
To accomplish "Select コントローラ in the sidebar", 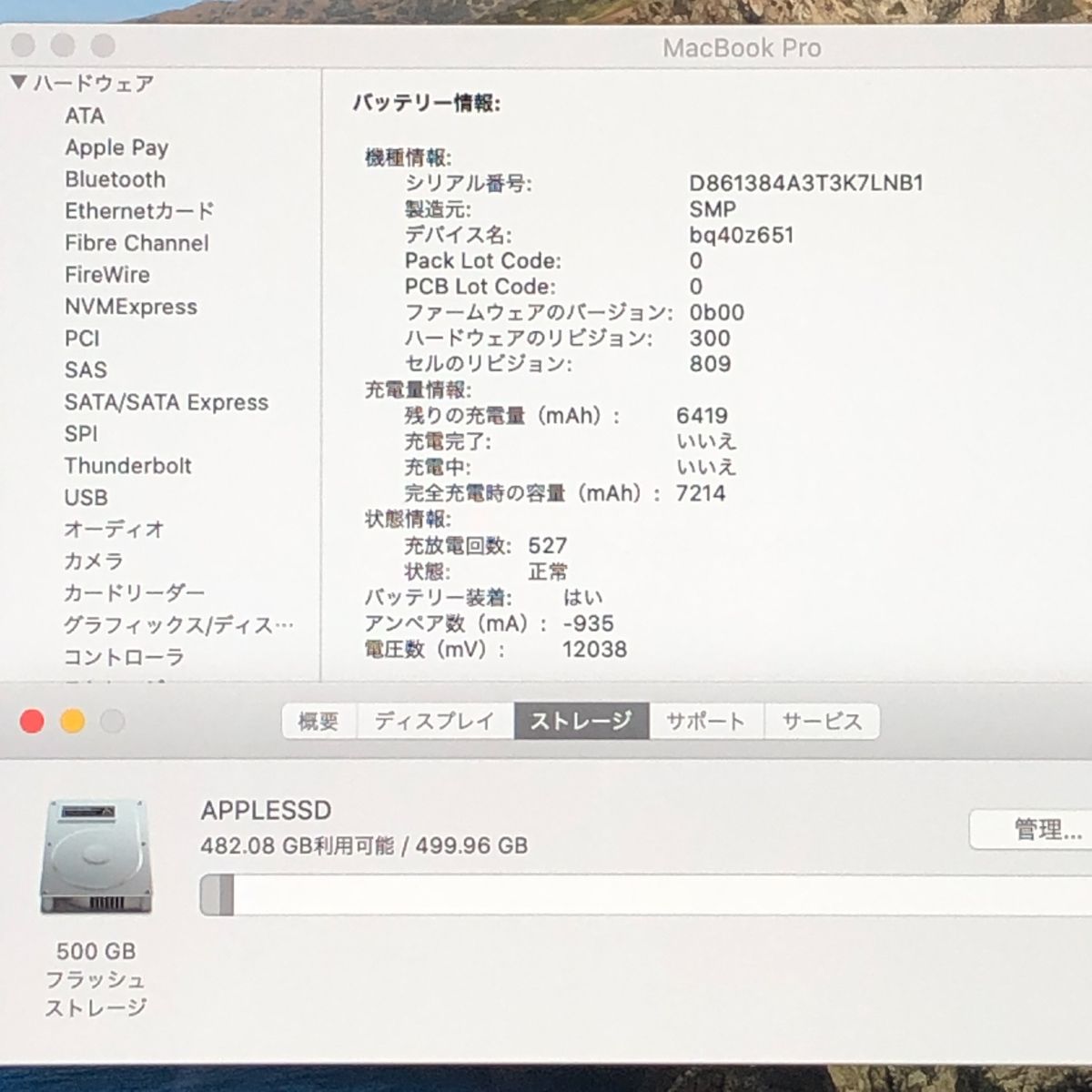I will 124,656.
